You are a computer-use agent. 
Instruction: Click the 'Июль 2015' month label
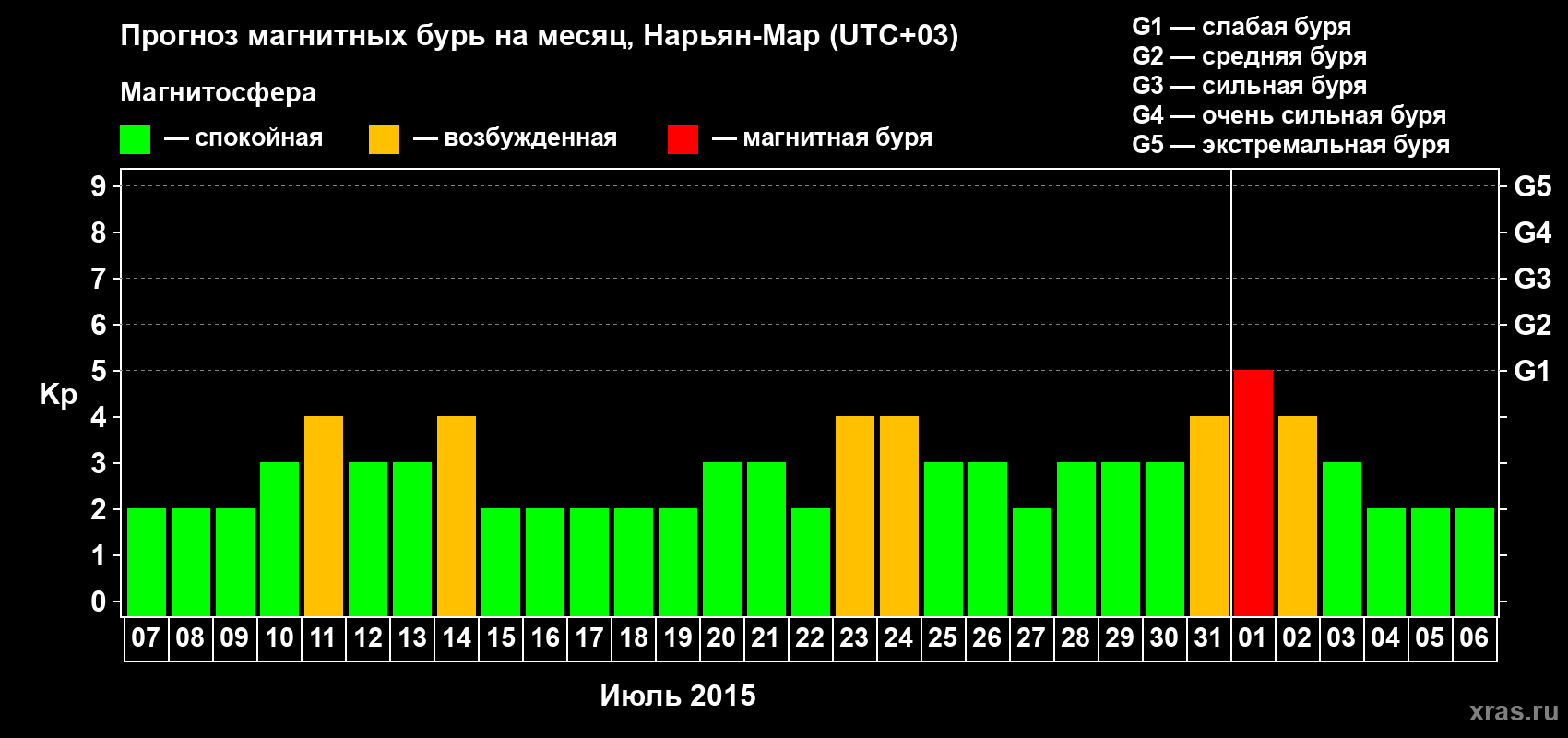(x=678, y=696)
